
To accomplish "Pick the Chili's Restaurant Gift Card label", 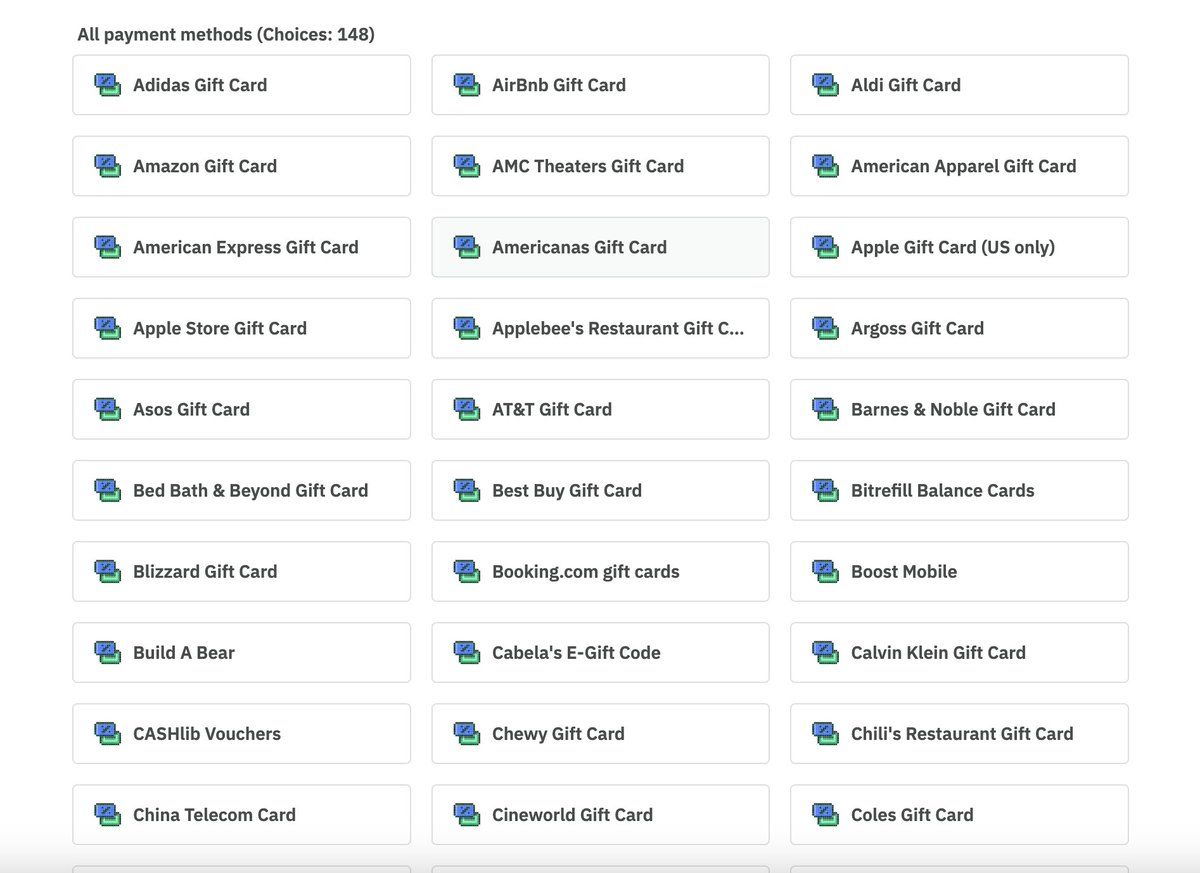I will point(962,733).
